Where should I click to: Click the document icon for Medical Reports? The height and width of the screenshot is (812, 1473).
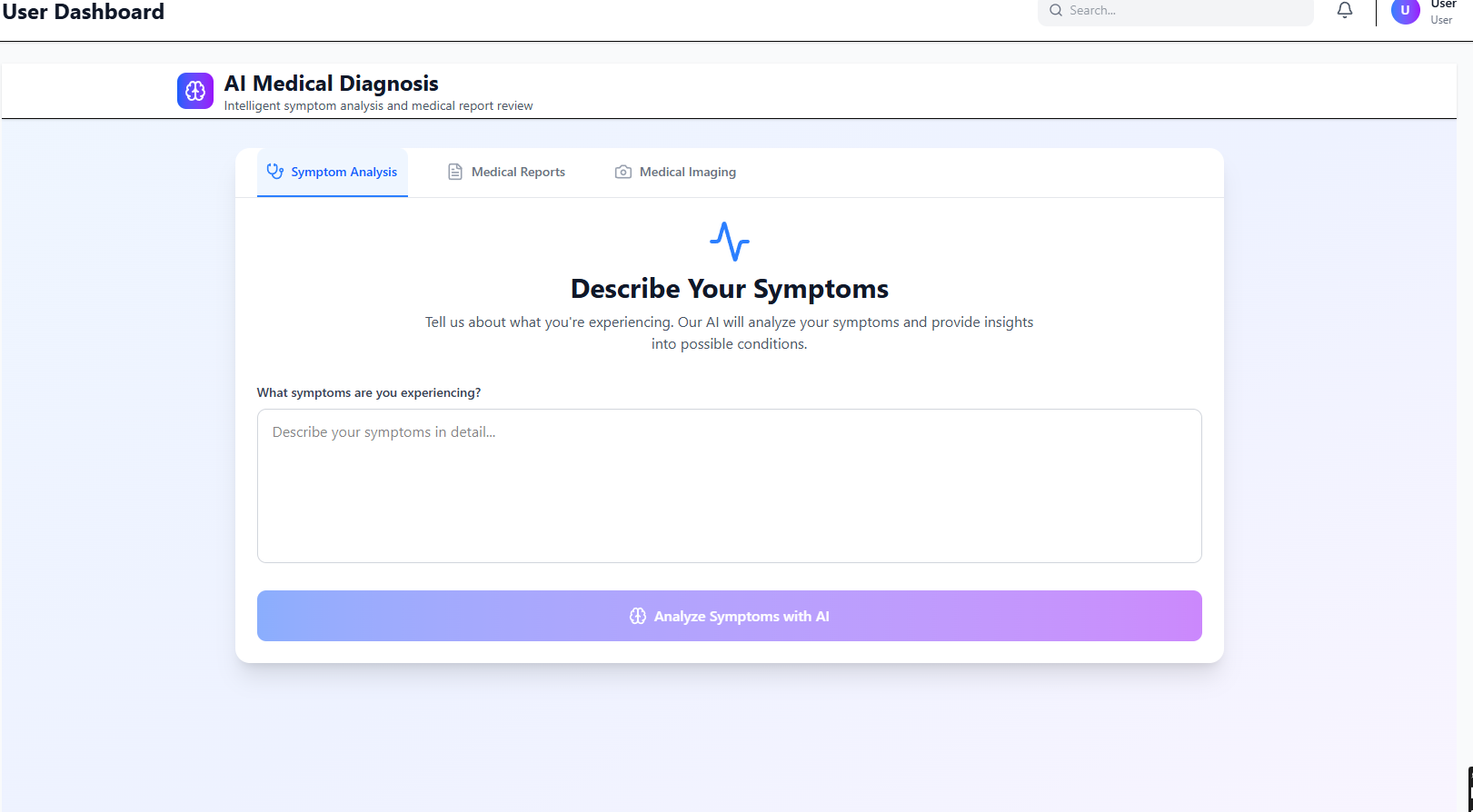pos(455,172)
